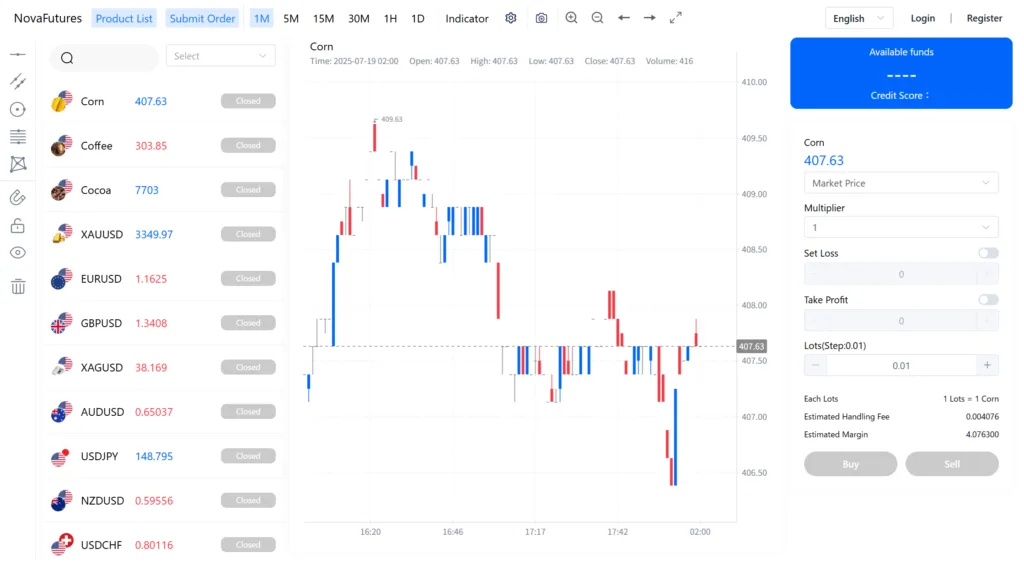This screenshot has height=575, width=1024.
Task: Expand the Multiplier dropdown
Action: pos(901,228)
